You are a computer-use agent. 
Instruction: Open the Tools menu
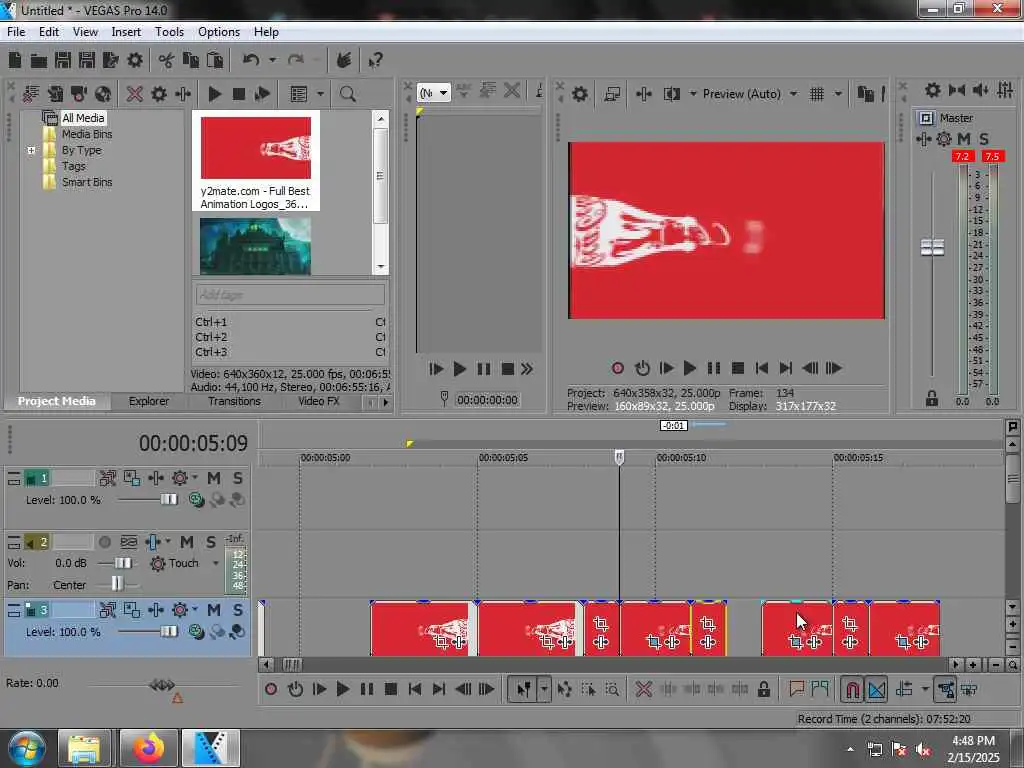click(169, 31)
